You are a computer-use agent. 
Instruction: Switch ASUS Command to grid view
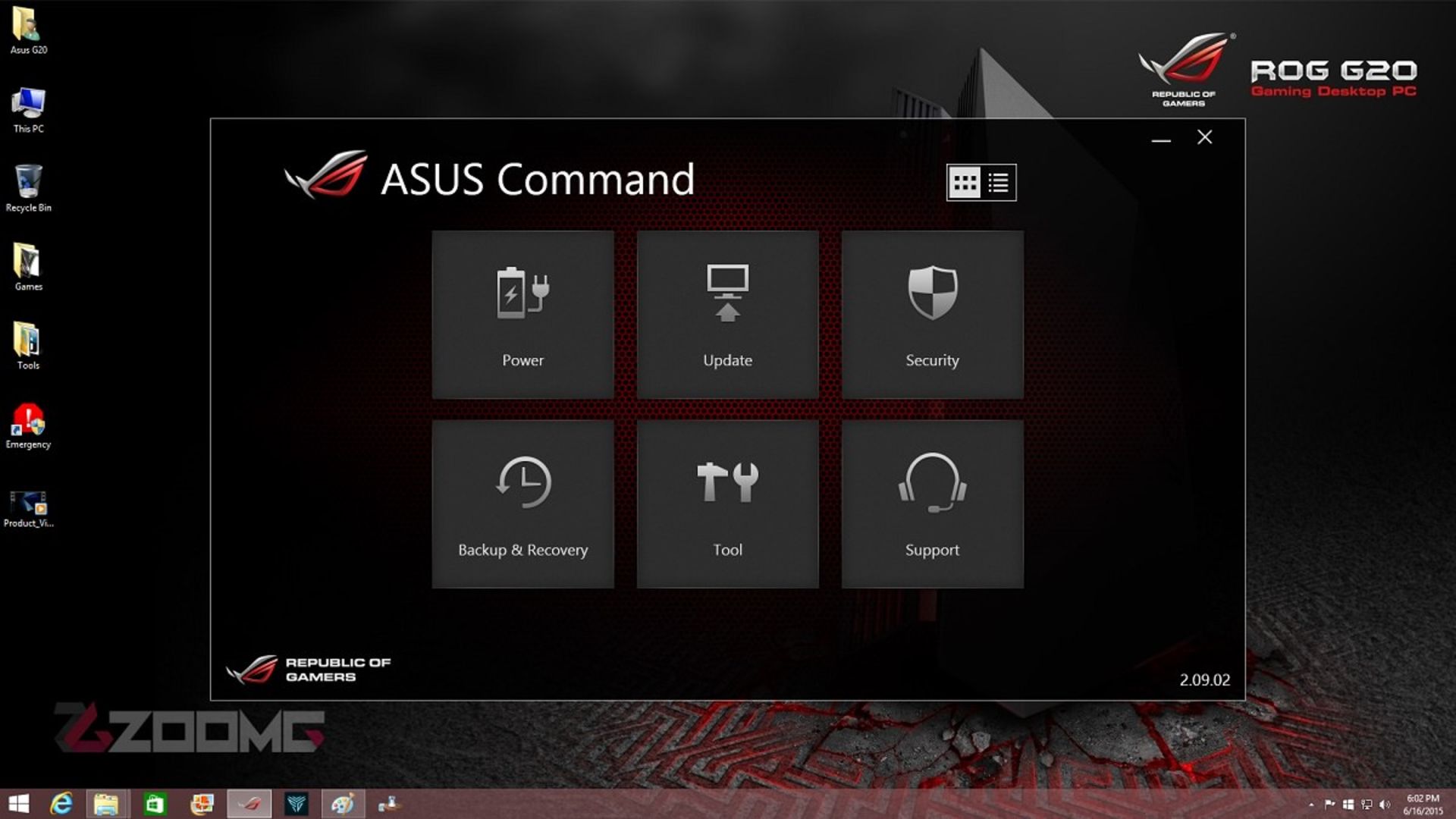(x=965, y=183)
